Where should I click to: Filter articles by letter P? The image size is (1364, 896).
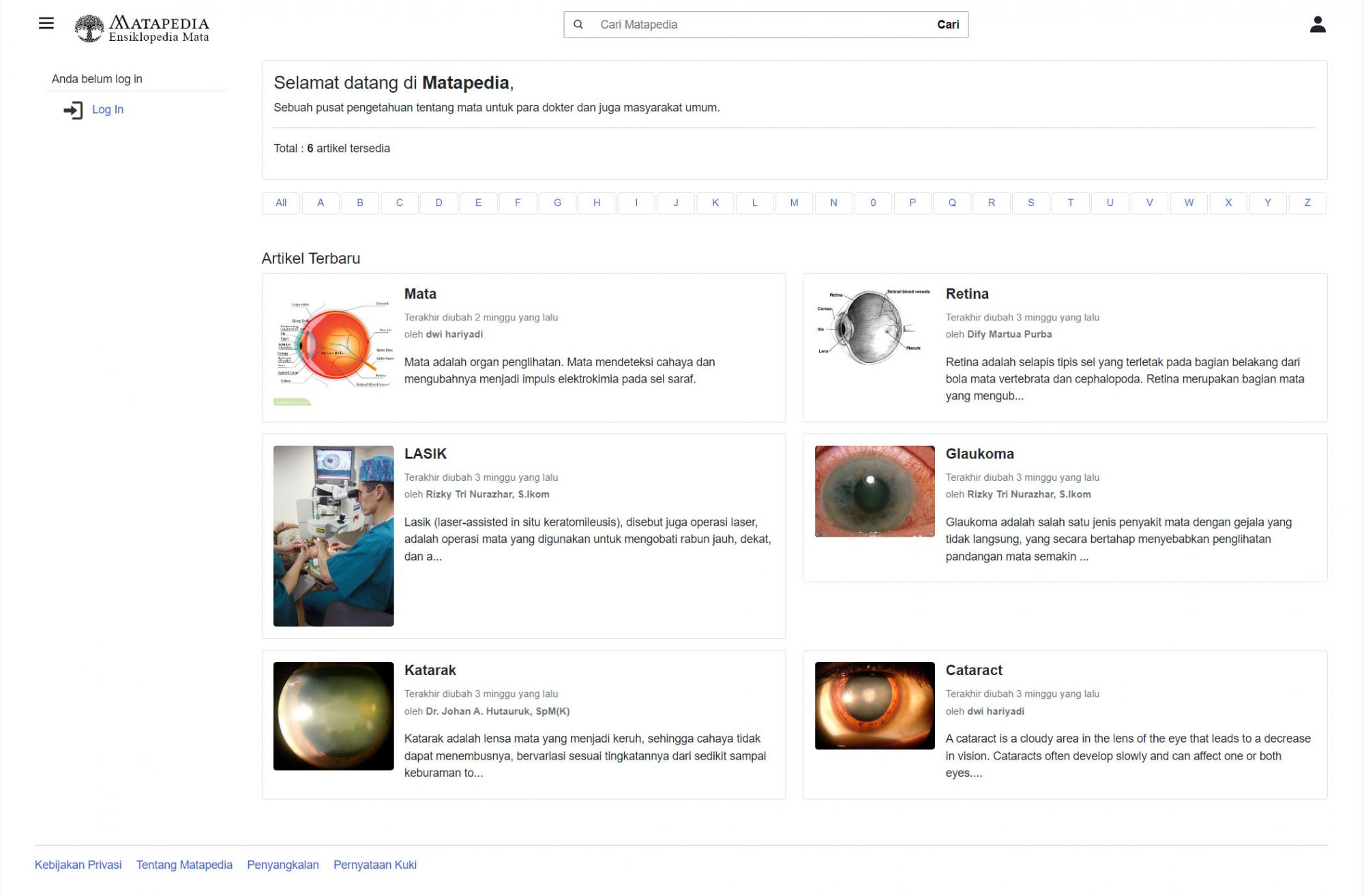(x=913, y=203)
